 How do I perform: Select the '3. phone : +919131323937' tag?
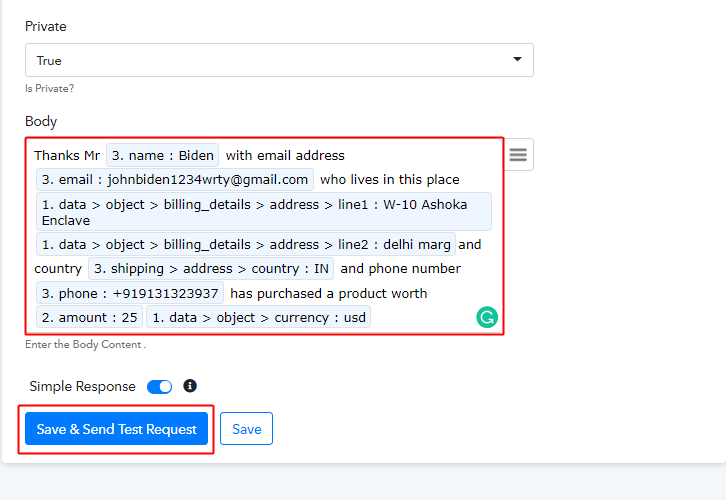130,293
